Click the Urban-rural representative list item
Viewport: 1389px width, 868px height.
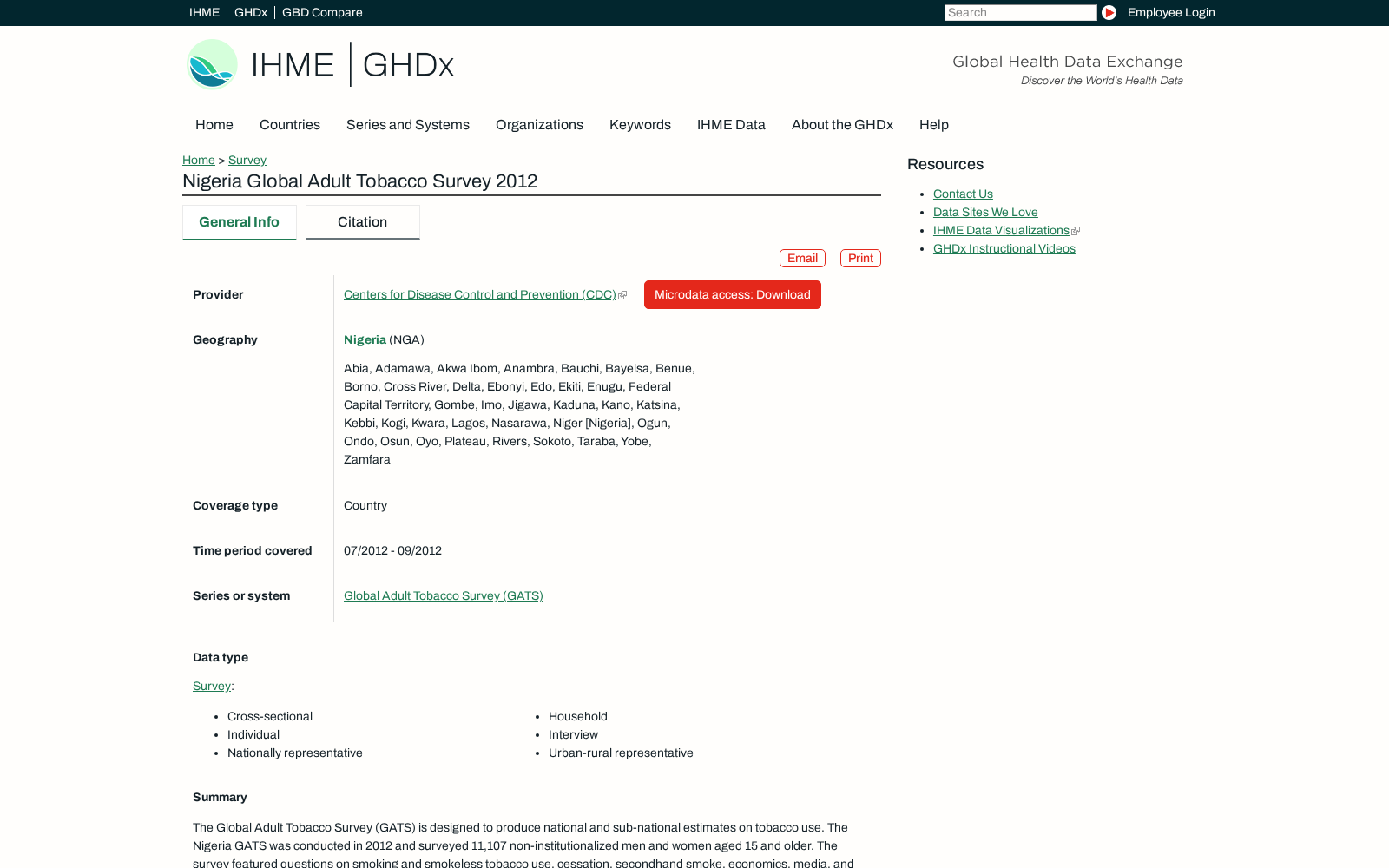coord(621,753)
